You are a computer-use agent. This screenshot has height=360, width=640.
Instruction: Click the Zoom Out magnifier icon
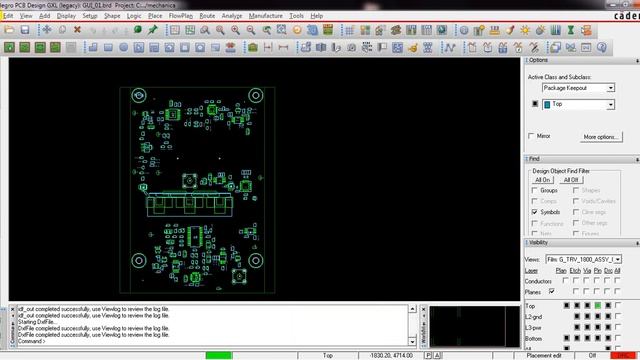click(251, 30)
